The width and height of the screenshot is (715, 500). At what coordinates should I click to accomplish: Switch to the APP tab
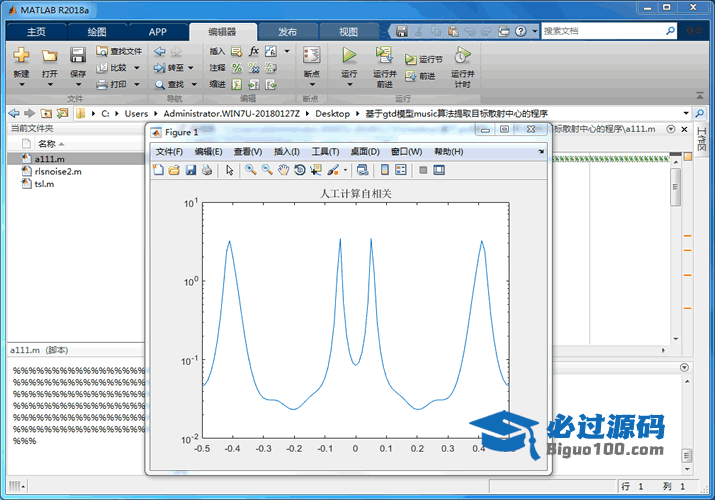point(158,32)
